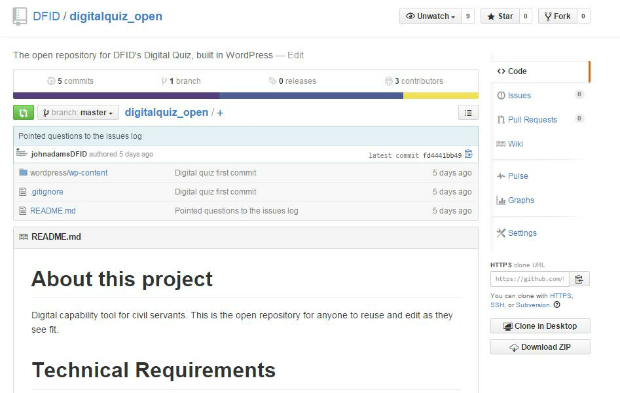Open the repository Settings
This screenshot has width=620, height=393.
click(x=522, y=233)
